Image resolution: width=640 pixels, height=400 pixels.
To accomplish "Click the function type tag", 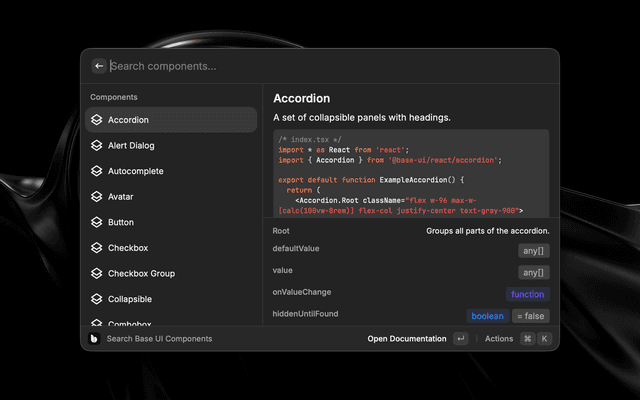I will pos(527,294).
